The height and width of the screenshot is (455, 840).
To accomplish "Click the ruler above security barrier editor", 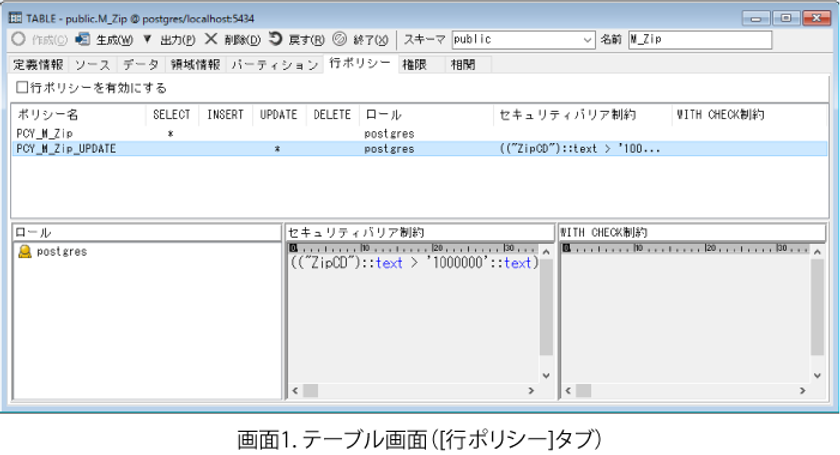I will pyautogui.click(x=413, y=248).
